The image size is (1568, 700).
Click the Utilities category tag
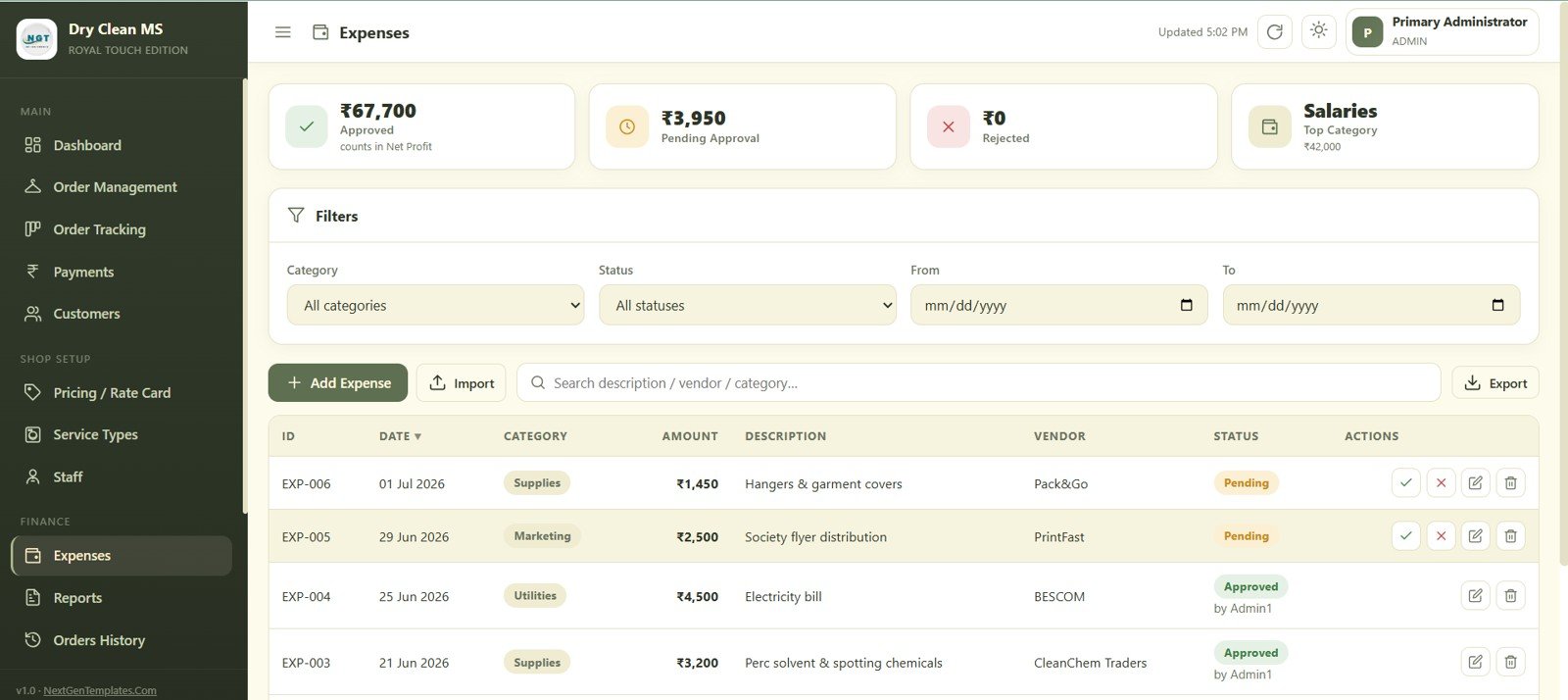pos(535,596)
